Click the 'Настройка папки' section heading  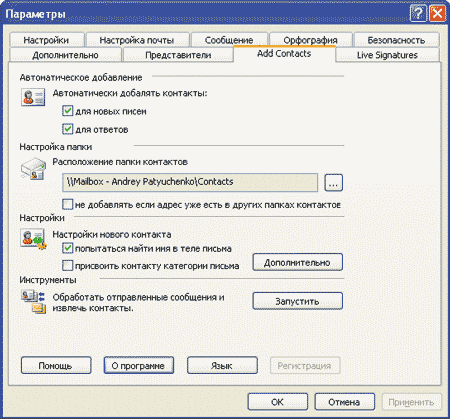pos(56,147)
